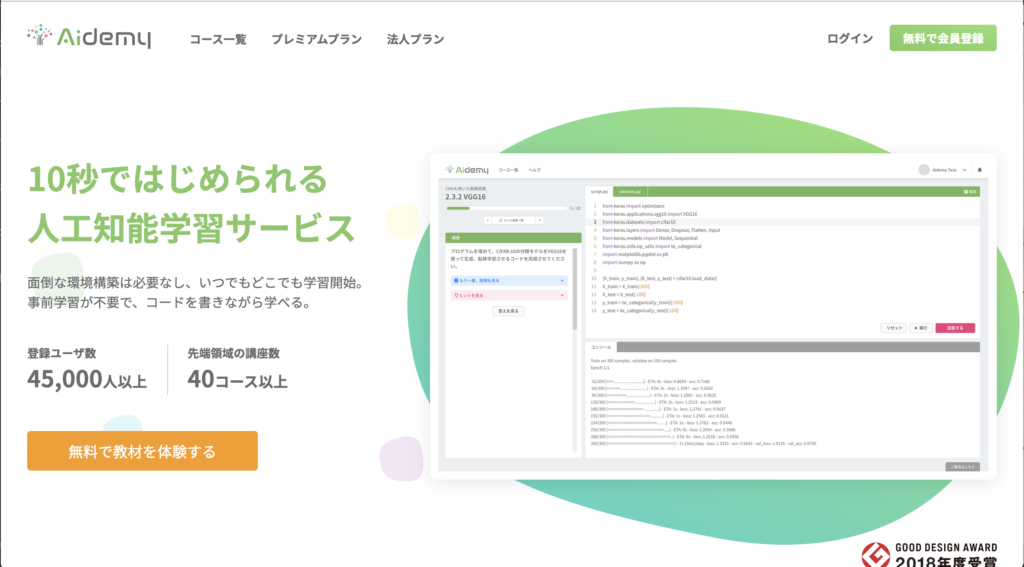
Task: Click the lesson progress bar in the preview
Action: click(x=507, y=208)
